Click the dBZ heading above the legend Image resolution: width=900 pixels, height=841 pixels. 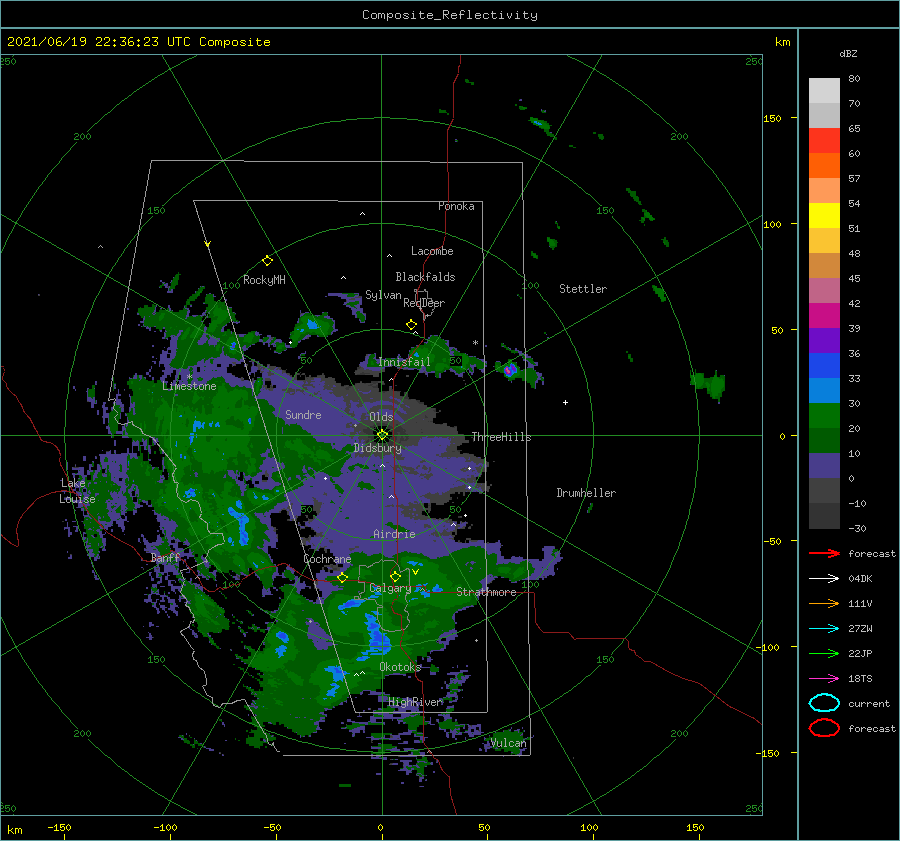(848, 53)
